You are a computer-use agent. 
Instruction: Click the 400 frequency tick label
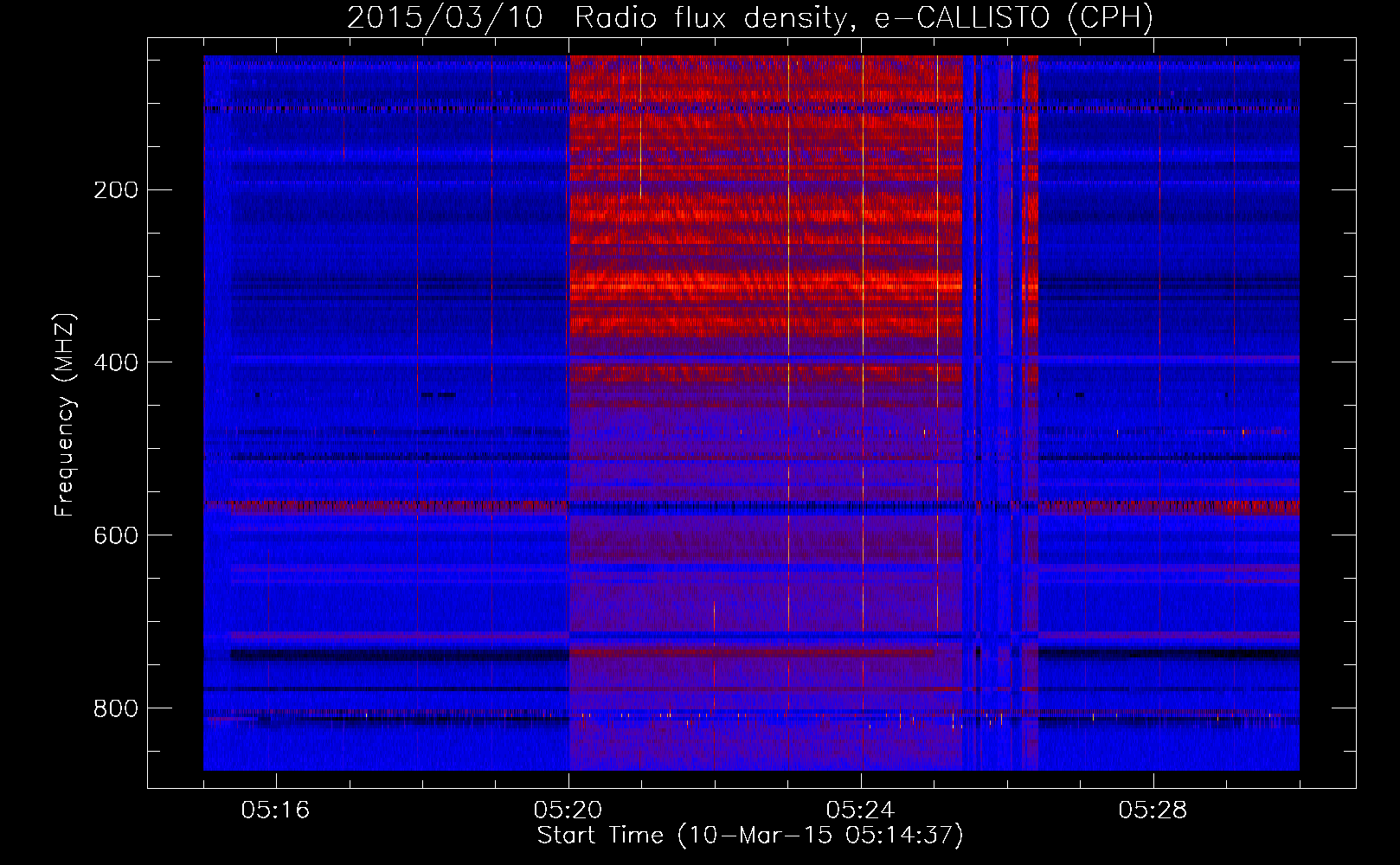point(116,362)
